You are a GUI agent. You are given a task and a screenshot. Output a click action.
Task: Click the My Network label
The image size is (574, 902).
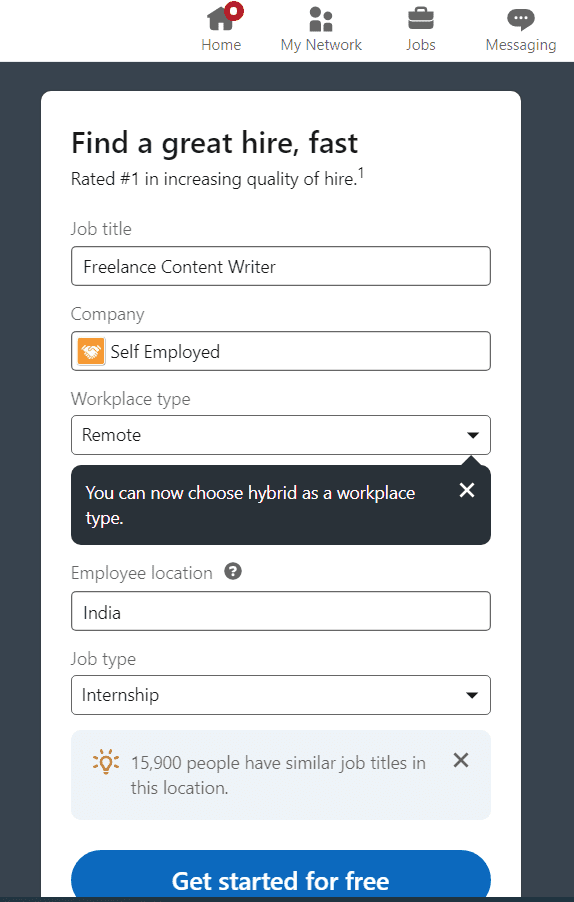tap(321, 45)
